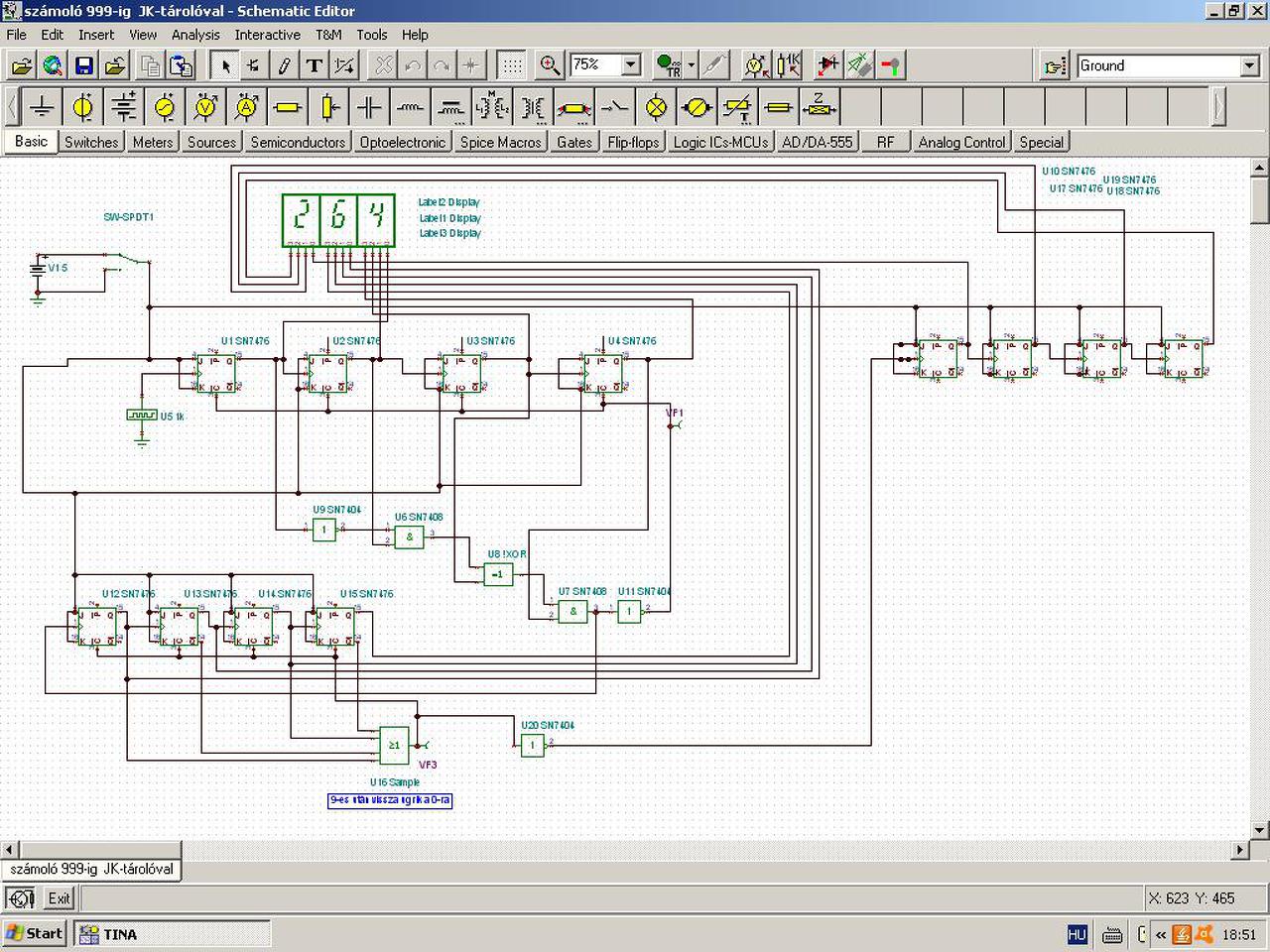Viewport: 1270px width, 952px height.
Task: Choose the Voltmeter component icon
Action: [x=205, y=106]
